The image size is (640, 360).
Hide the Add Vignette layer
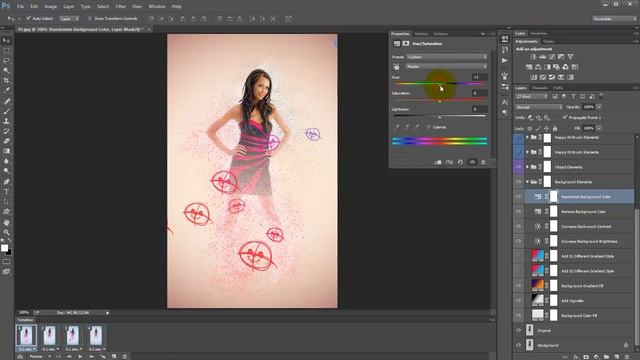(518, 300)
